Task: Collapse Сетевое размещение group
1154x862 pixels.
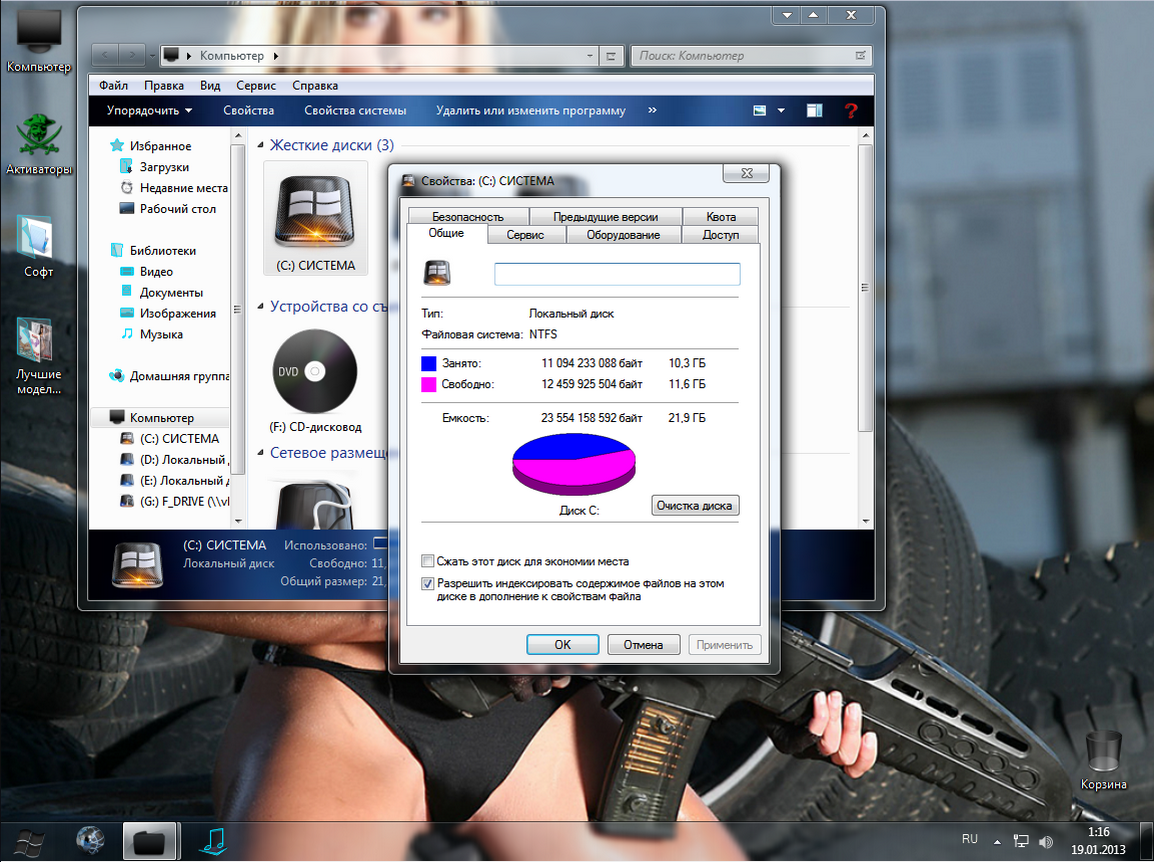Action: coord(261,453)
